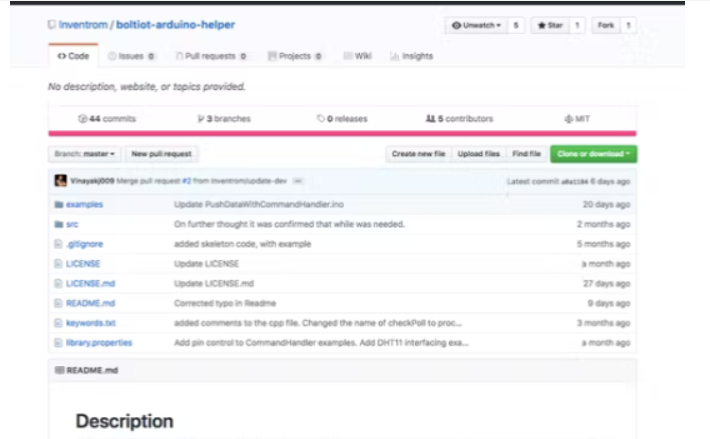Open the library.properties file

99,343
